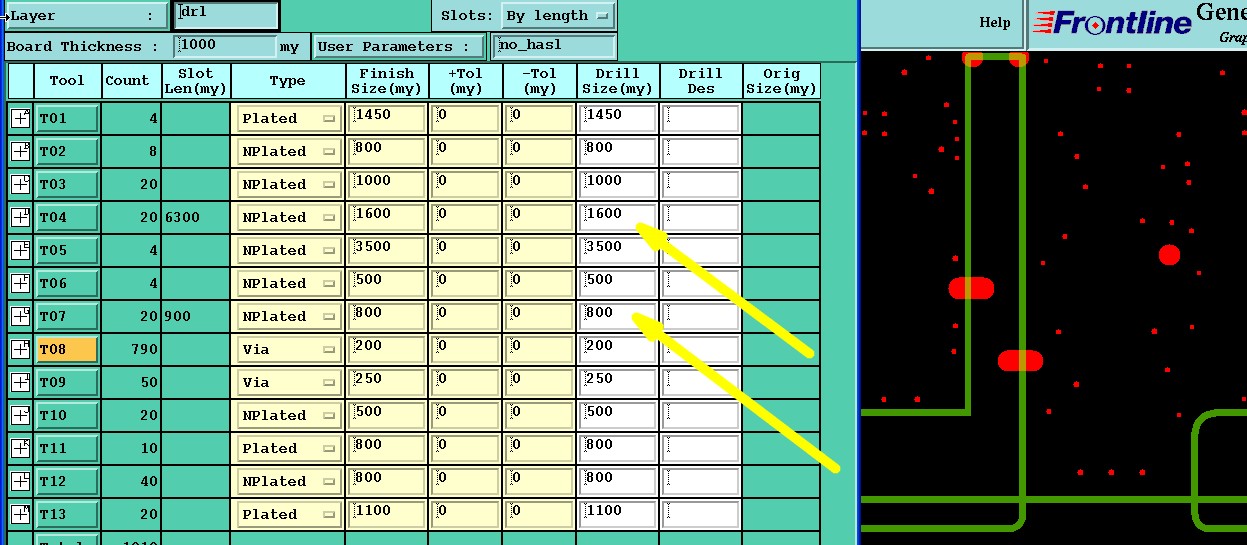Click the row icon beside tool T09
This screenshot has height=545, width=1247.
click(x=20, y=382)
